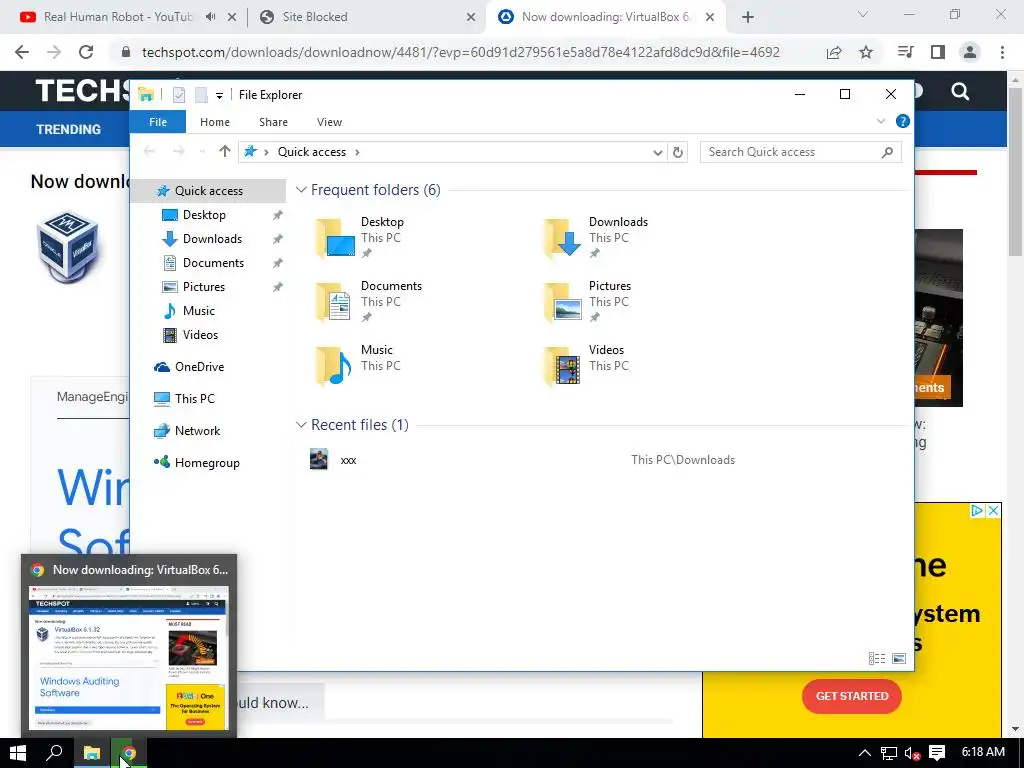Image resolution: width=1024 pixels, height=768 pixels.
Task: Open the Share ribbon tab
Action: (273, 122)
